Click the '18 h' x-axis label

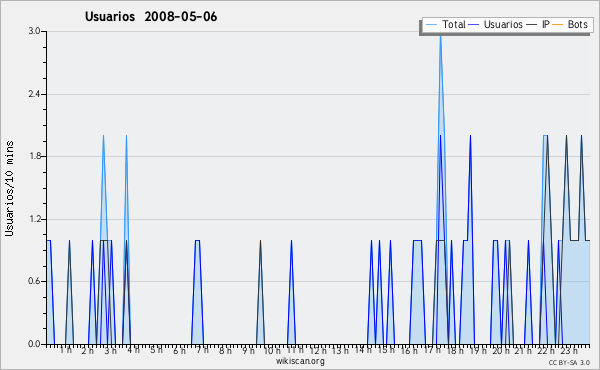pos(455,350)
